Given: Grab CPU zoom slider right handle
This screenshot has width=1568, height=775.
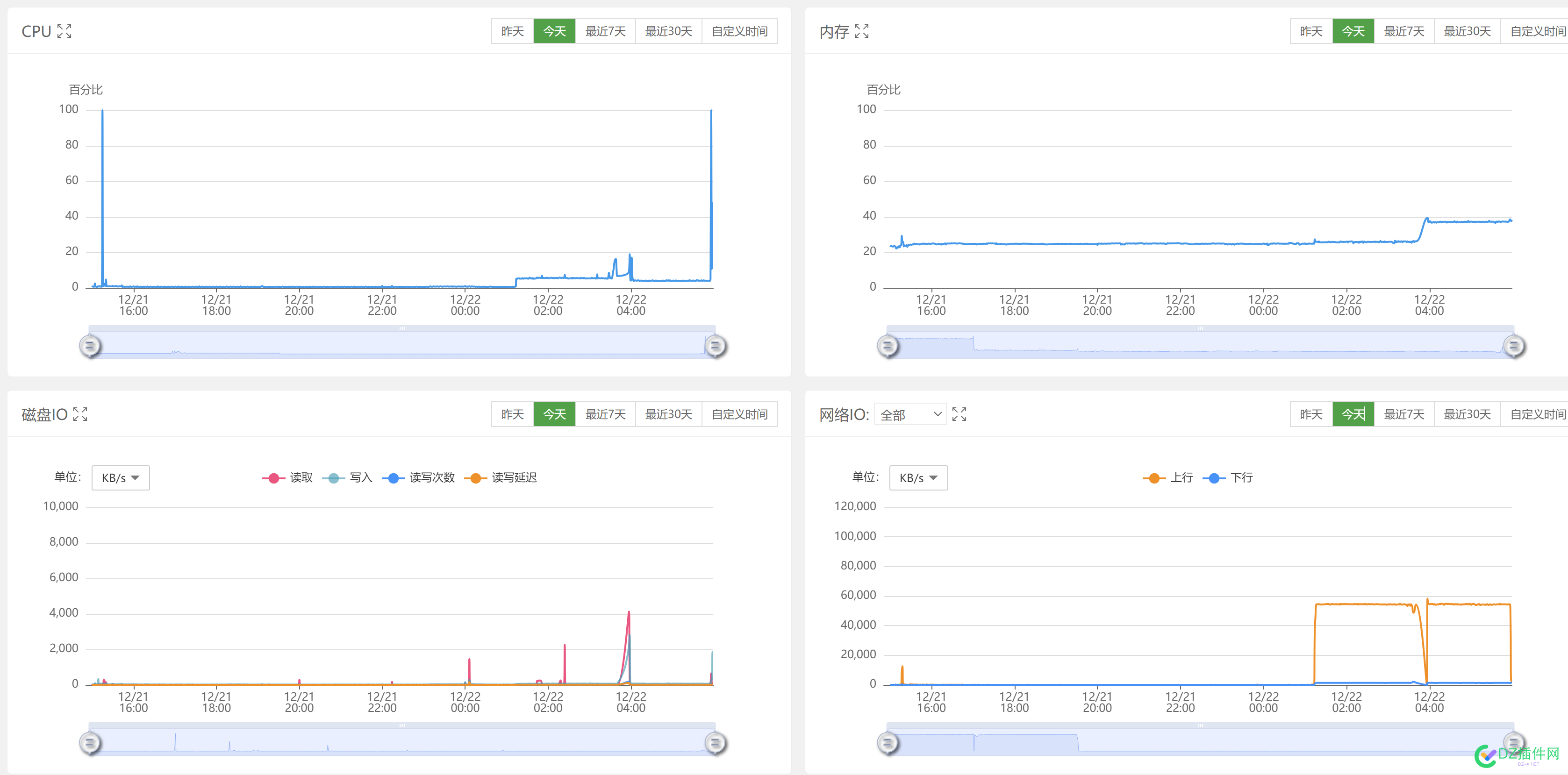Looking at the screenshot, I should tap(715, 346).
